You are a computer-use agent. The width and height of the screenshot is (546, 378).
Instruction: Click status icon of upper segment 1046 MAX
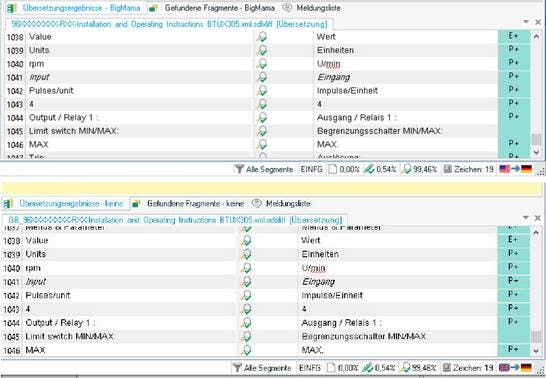(x=262, y=144)
